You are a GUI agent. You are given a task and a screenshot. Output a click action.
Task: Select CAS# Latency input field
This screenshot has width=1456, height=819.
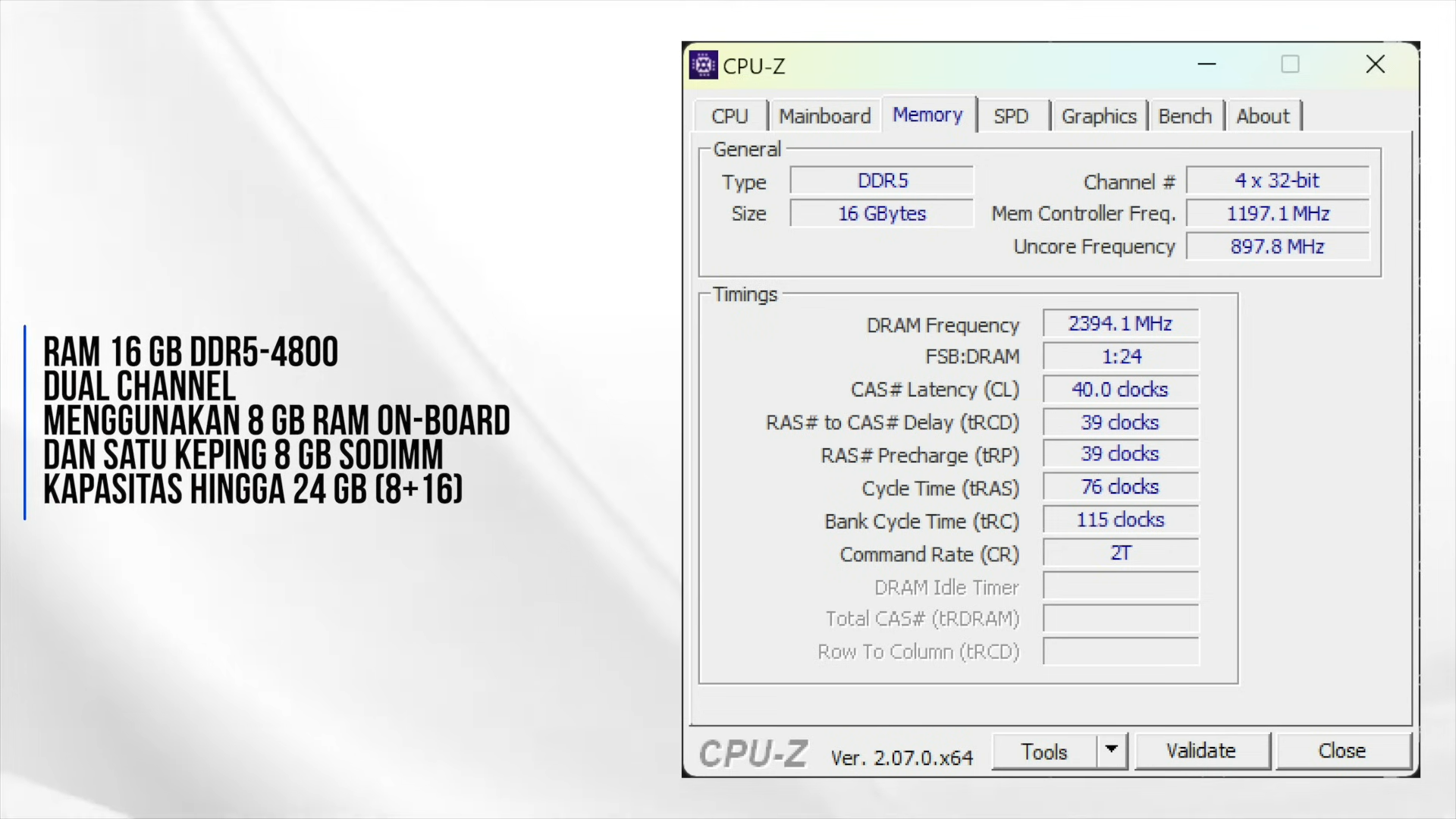(1121, 388)
